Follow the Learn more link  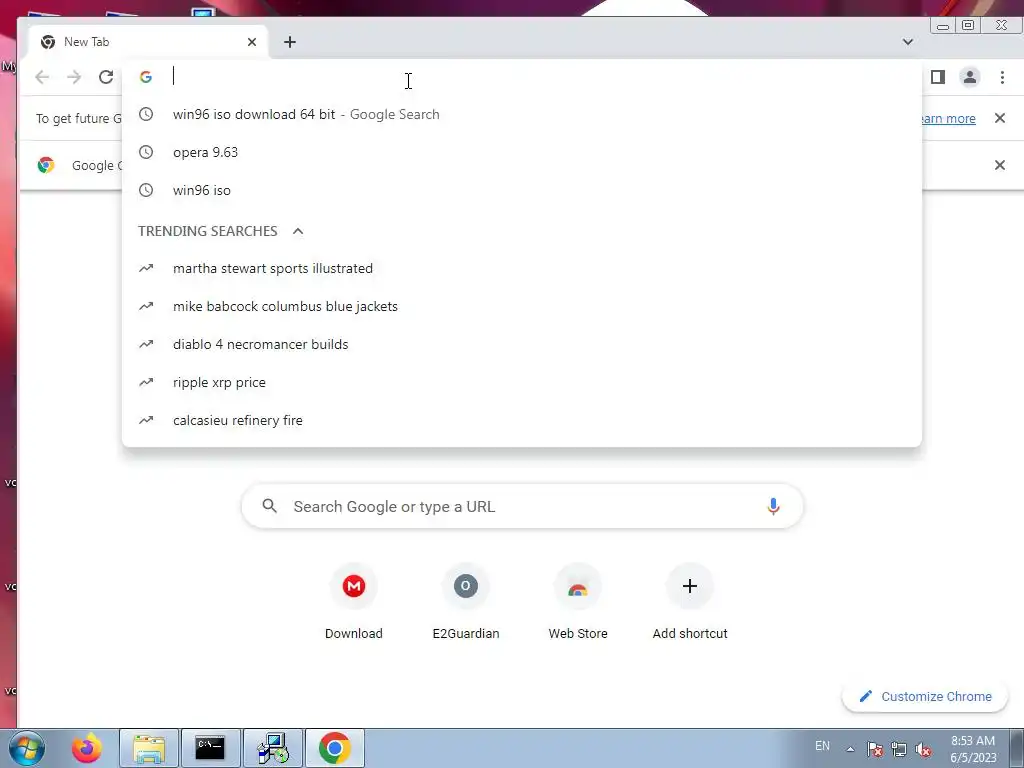coord(947,118)
